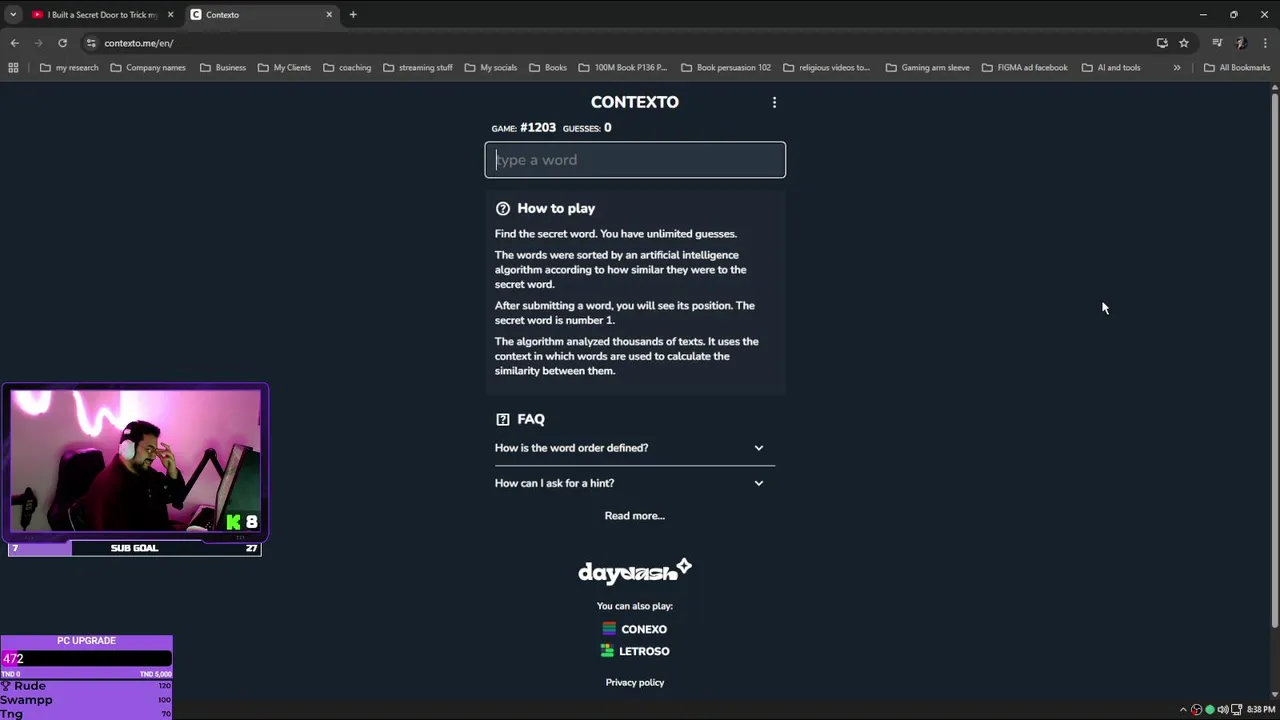Click the 'GUESSES: 0' counter
The height and width of the screenshot is (720, 1280).
[x=587, y=128]
